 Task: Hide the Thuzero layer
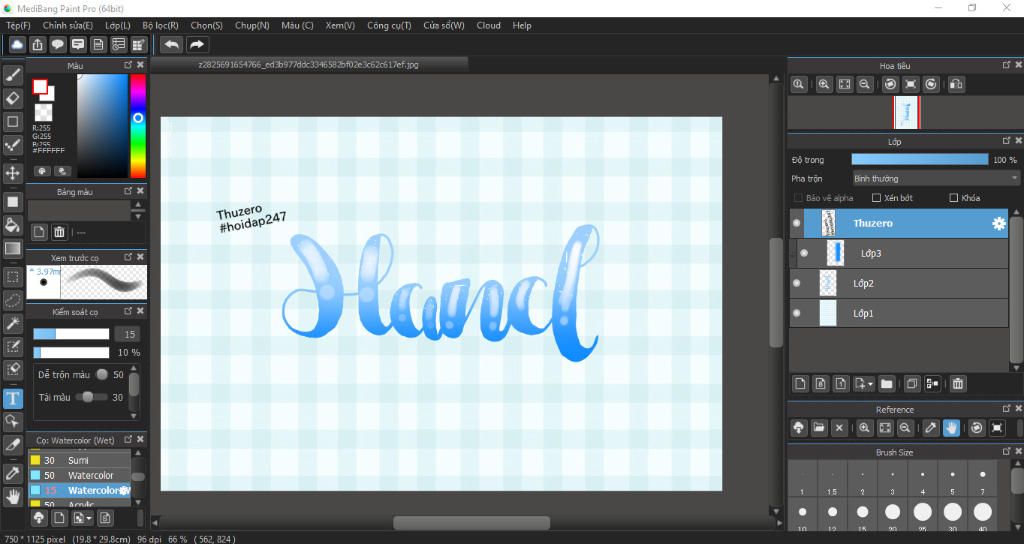797,223
